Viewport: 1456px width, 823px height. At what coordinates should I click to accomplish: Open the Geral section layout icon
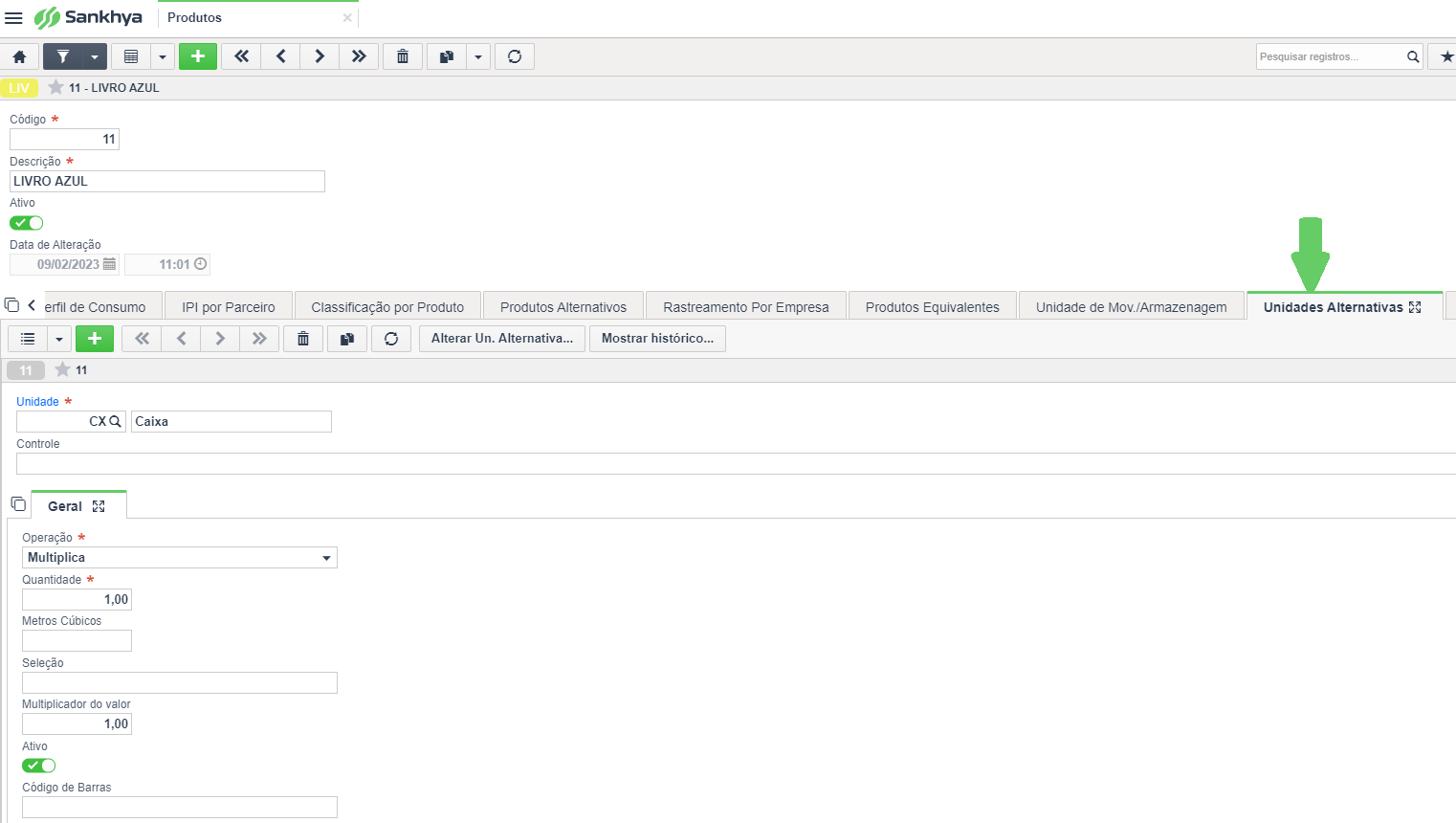18,504
